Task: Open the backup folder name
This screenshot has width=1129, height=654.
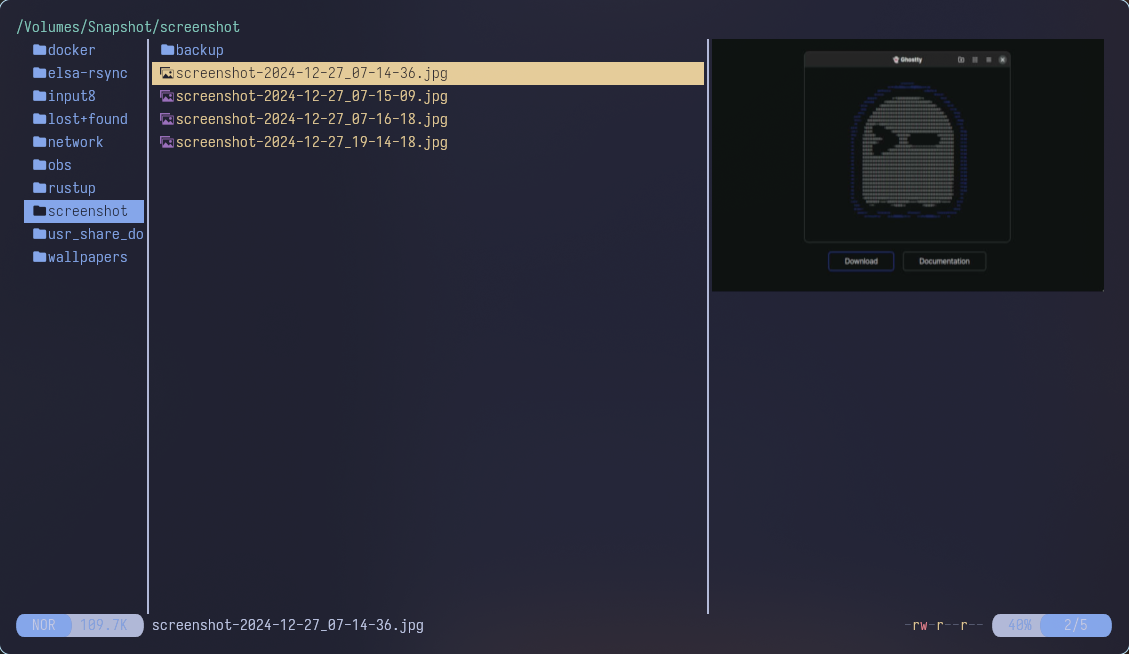Action: (199, 50)
